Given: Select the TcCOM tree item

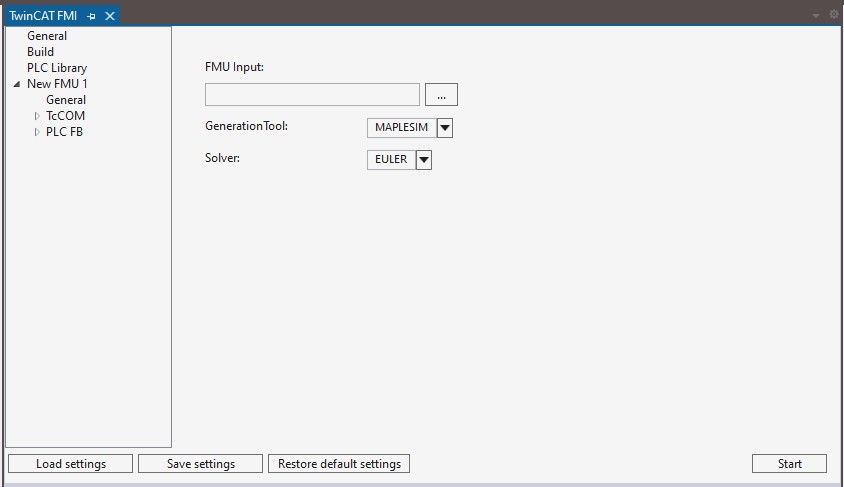Looking at the screenshot, I should click(x=65, y=116).
